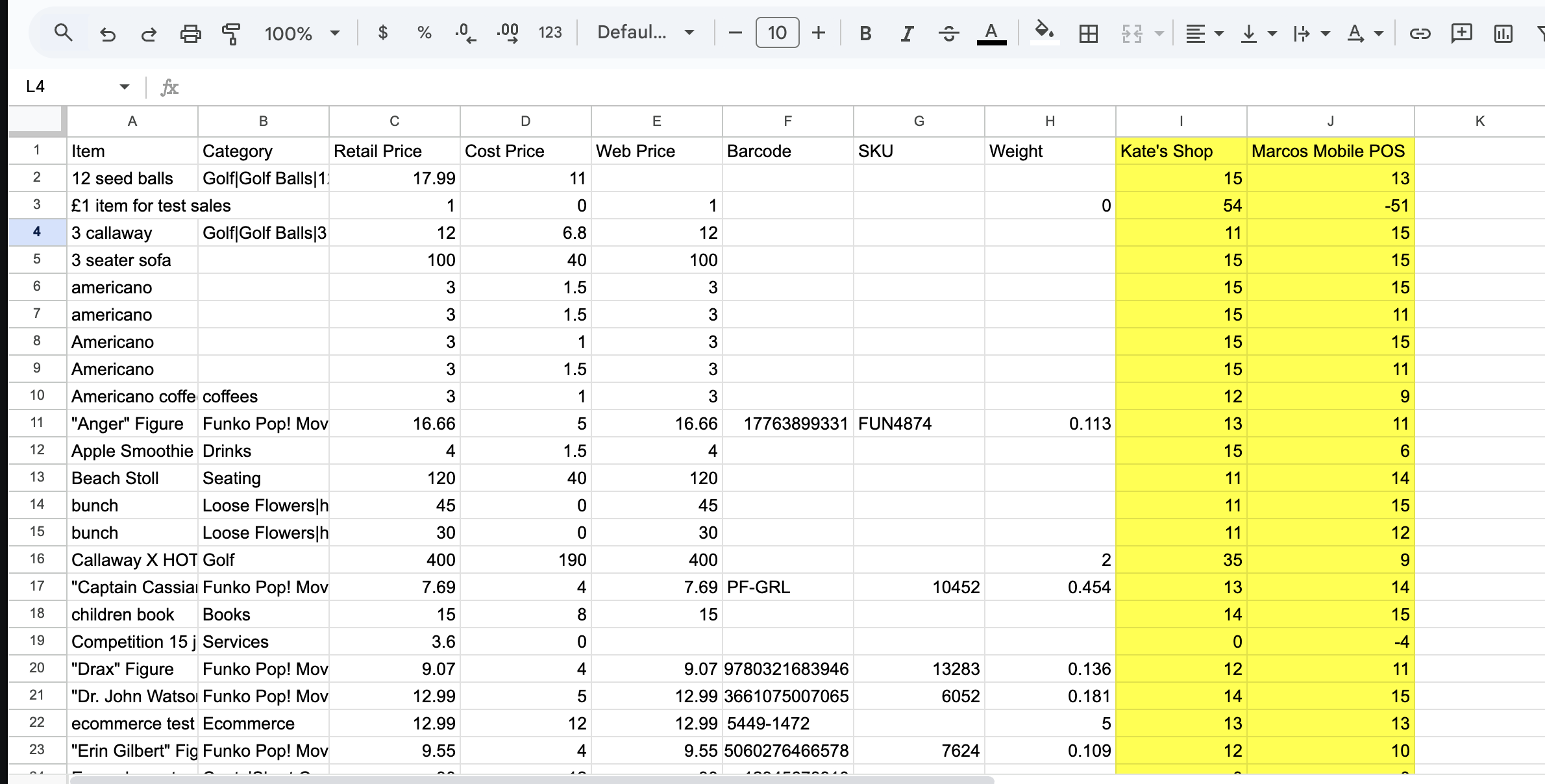Open the borders grid icon
This screenshot has width=1545, height=784.
(1088, 33)
